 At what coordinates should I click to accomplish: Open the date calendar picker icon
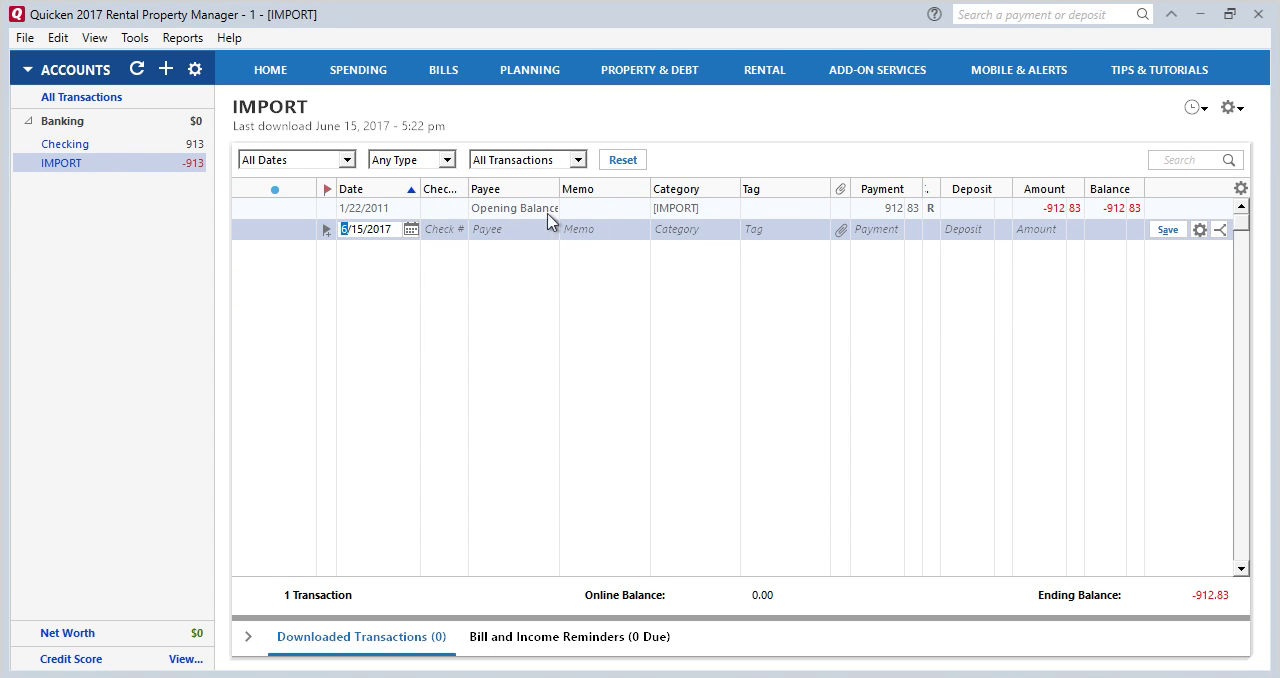[410, 229]
